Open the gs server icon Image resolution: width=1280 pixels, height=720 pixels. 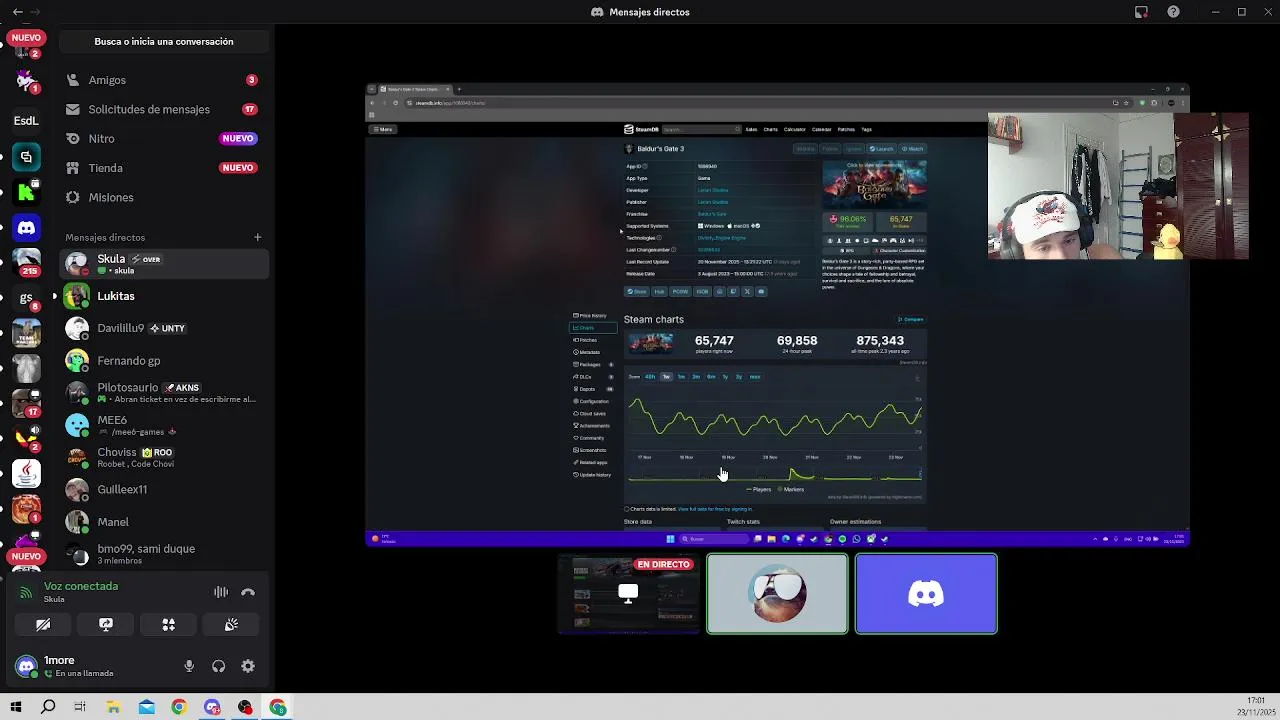(x=26, y=298)
